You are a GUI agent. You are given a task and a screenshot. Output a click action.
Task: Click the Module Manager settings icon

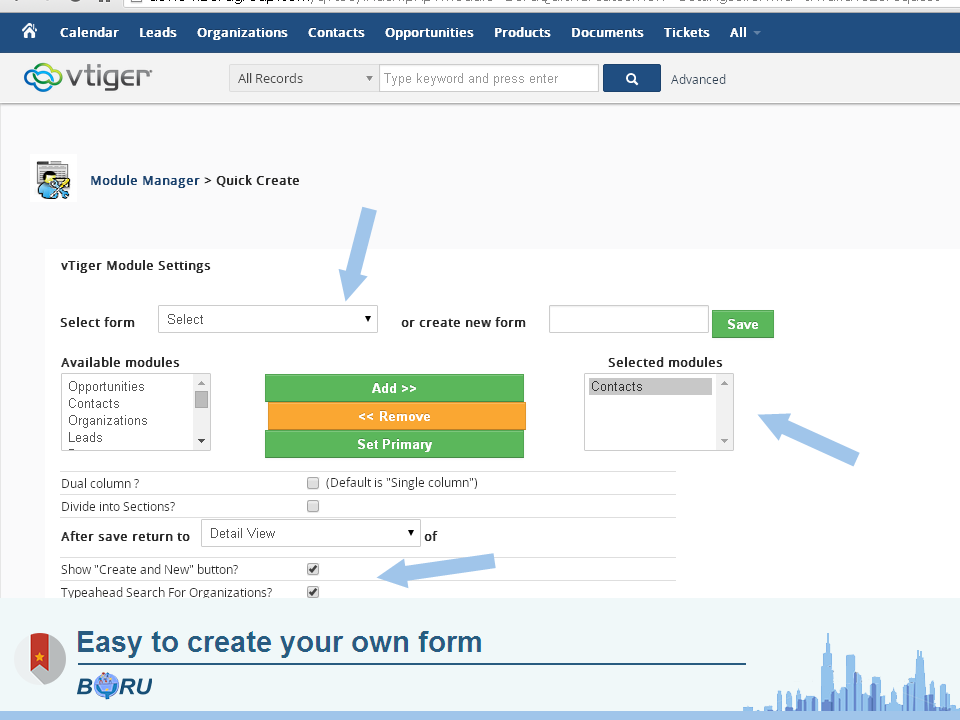pyautogui.click(x=53, y=179)
